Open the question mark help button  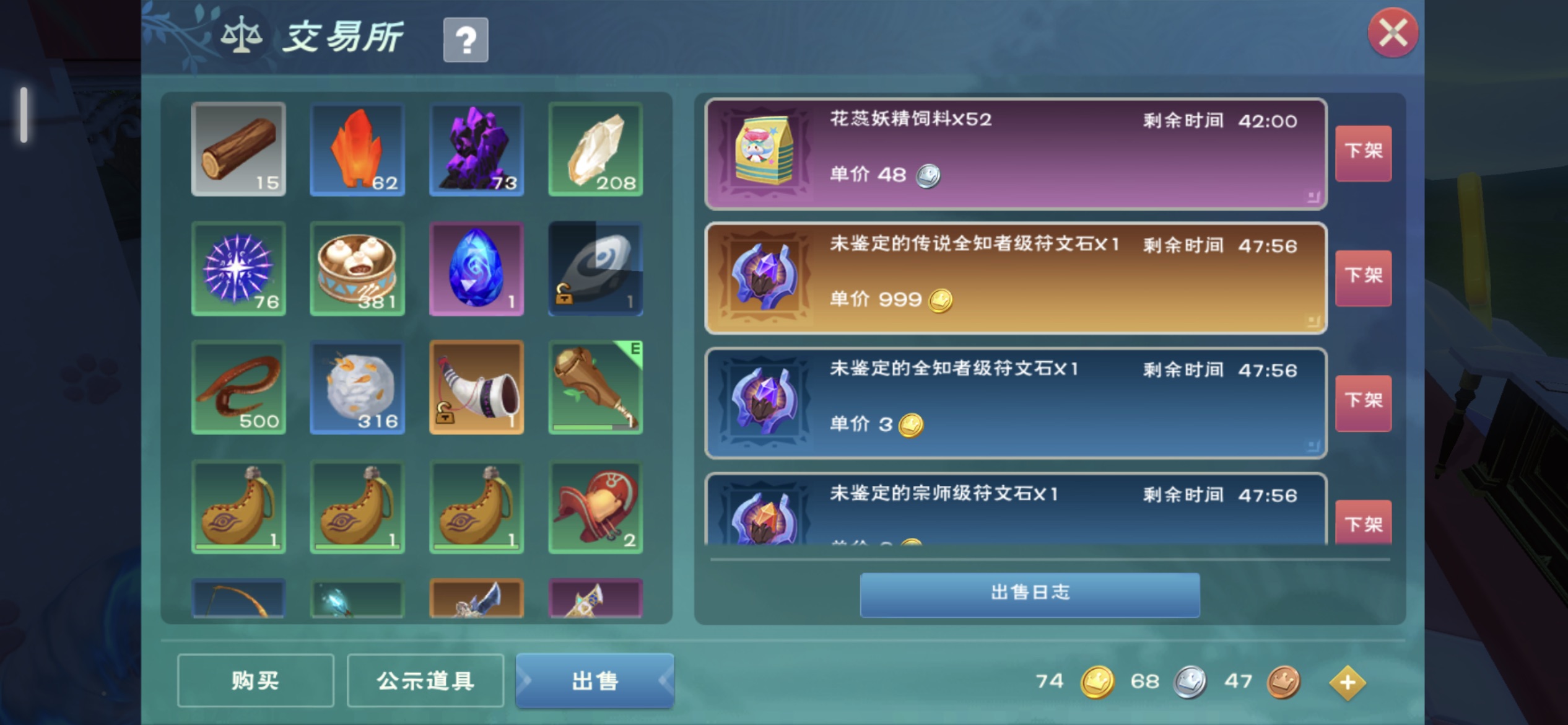pos(466,40)
